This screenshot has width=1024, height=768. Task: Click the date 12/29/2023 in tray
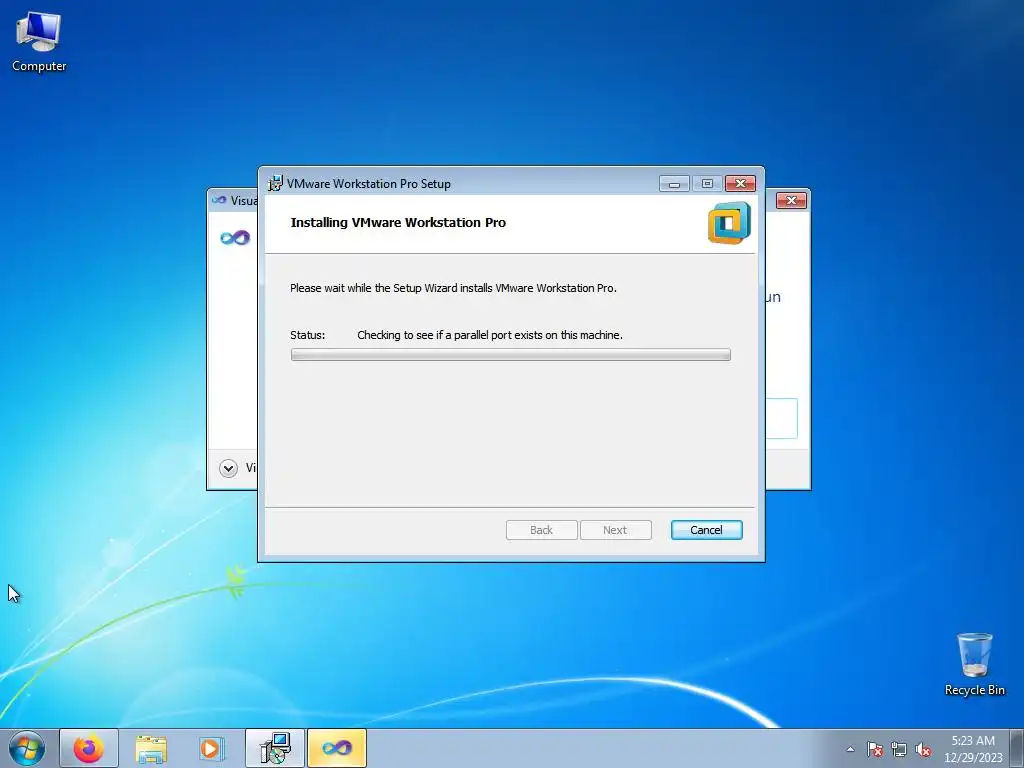pyautogui.click(x=973, y=758)
